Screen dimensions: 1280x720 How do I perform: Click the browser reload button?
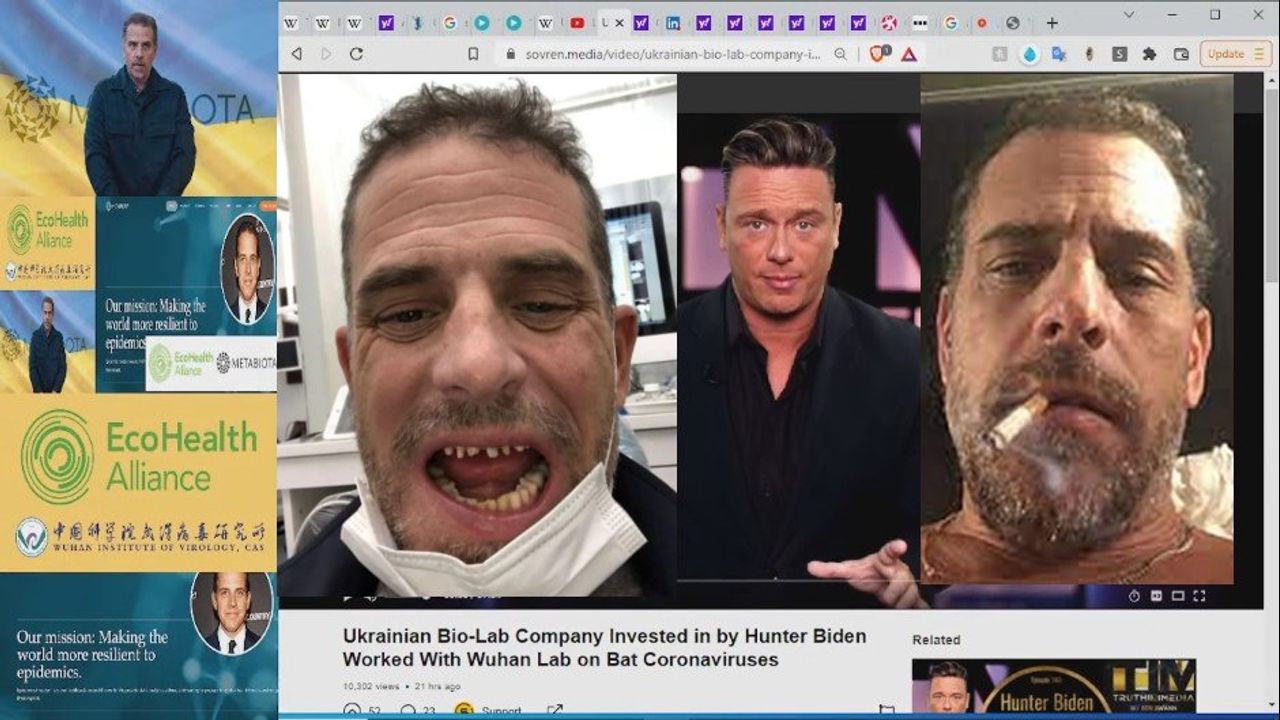pos(356,54)
